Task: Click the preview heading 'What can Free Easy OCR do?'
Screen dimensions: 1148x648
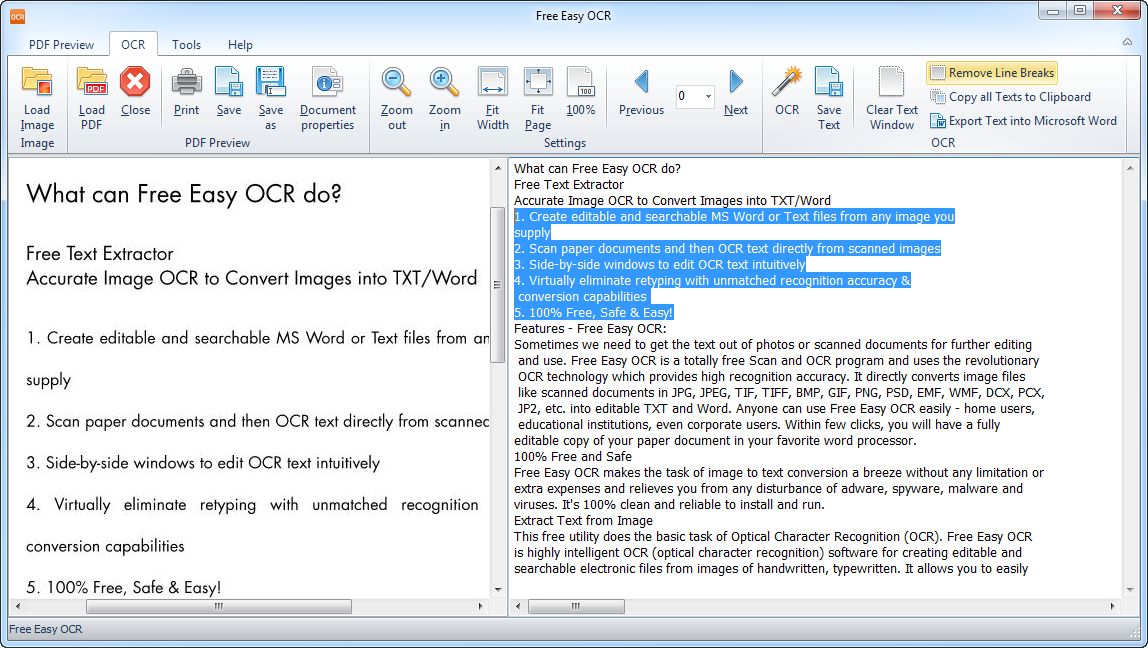Action: pyautogui.click(x=184, y=194)
